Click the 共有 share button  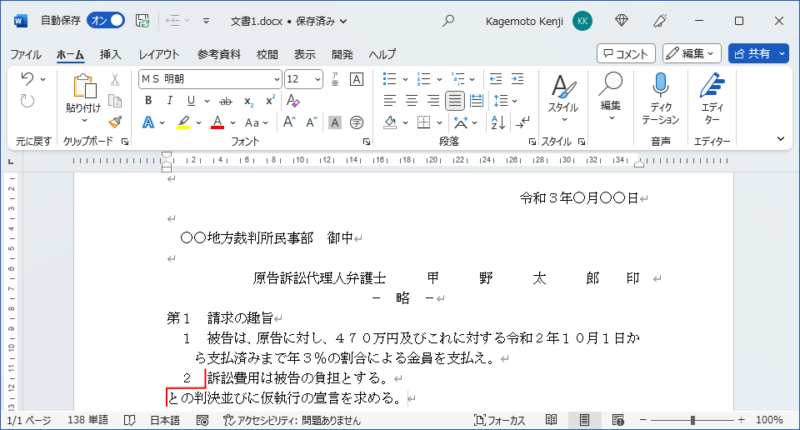click(757, 53)
